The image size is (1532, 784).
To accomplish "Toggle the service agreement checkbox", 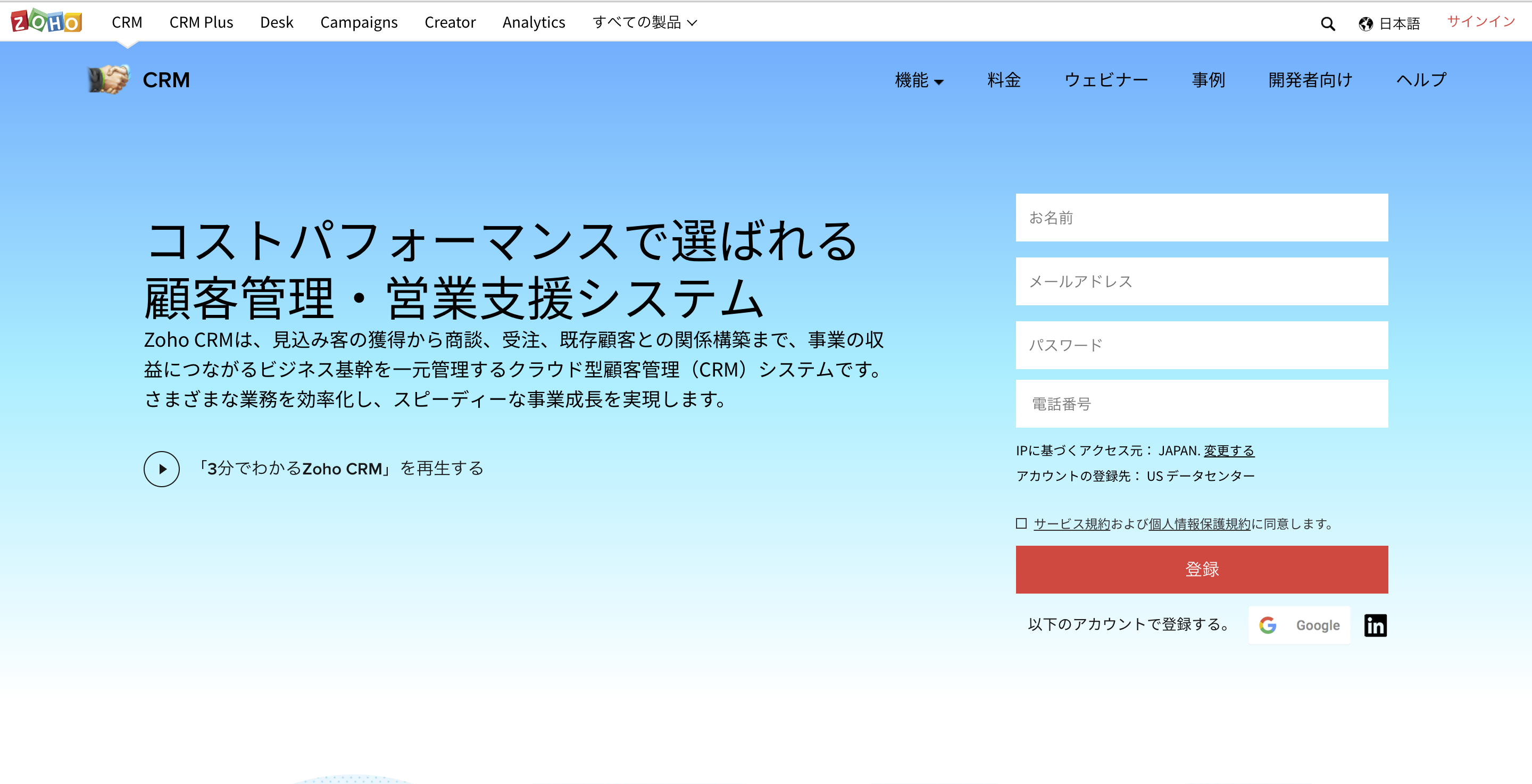I will (x=1021, y=523).
